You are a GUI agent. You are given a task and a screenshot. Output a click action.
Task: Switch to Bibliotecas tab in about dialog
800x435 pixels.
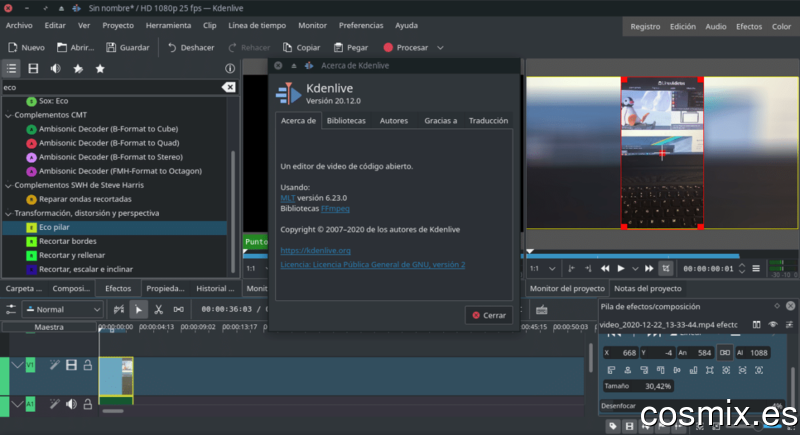point(346,121)
